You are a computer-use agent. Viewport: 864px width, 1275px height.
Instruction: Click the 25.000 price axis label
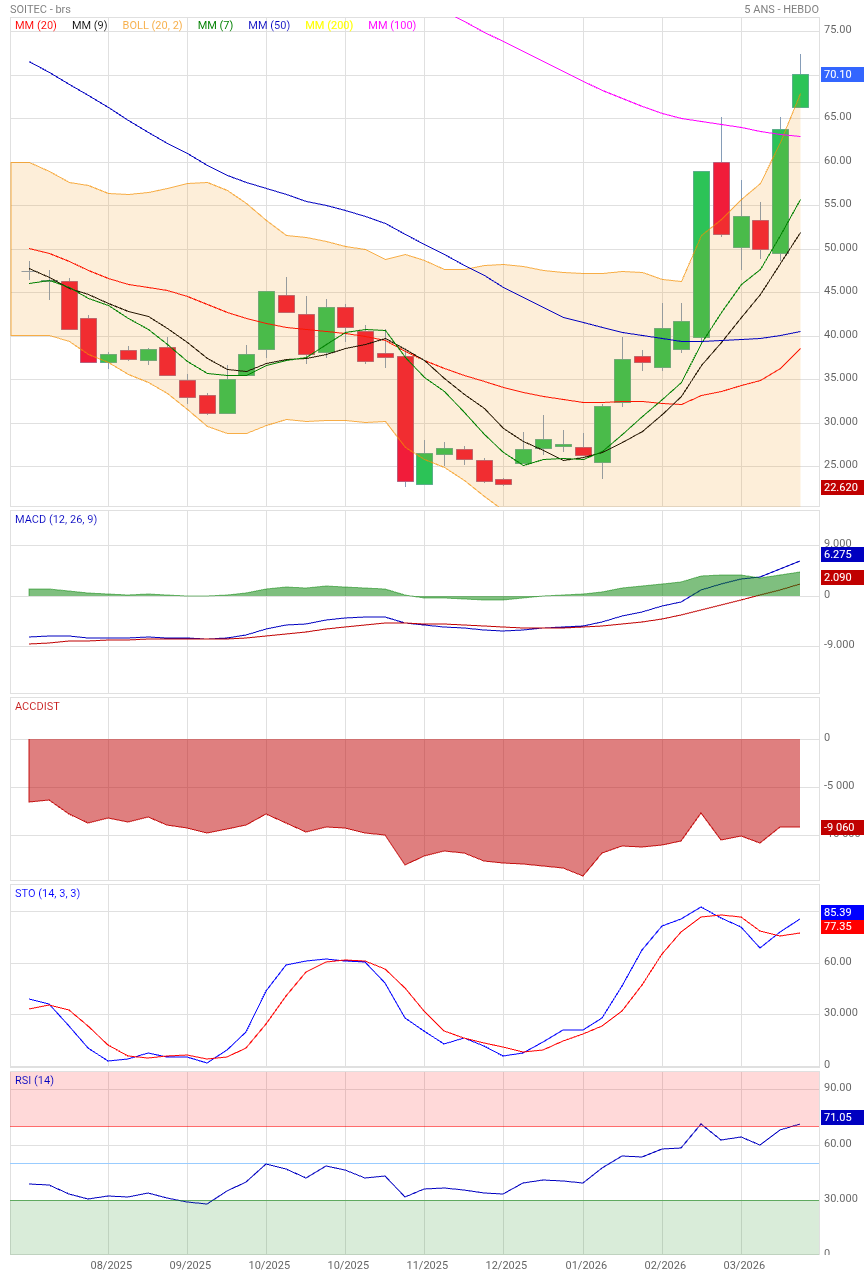[840, 464]
